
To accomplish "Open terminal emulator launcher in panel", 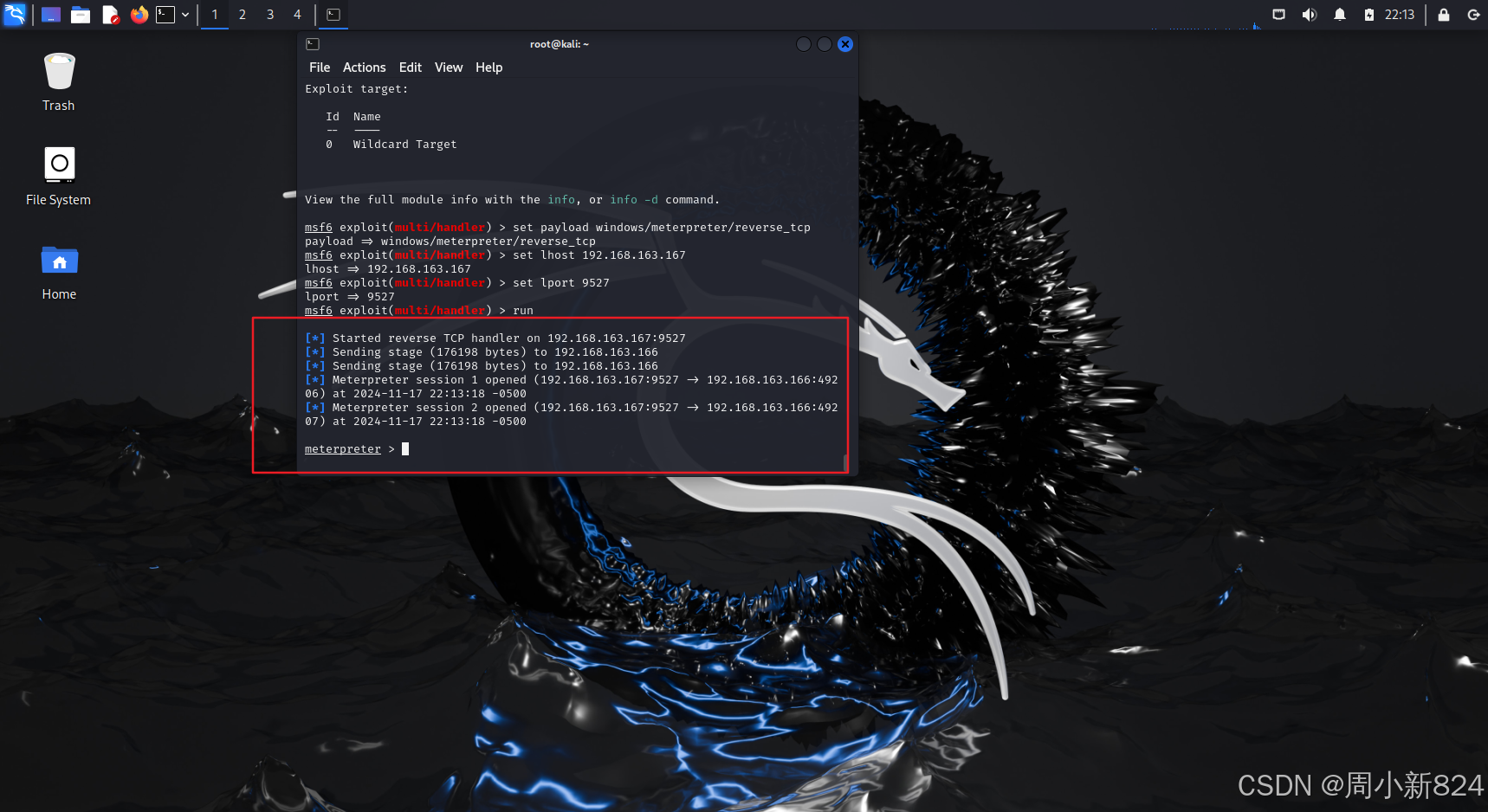I will coord(165,15).
